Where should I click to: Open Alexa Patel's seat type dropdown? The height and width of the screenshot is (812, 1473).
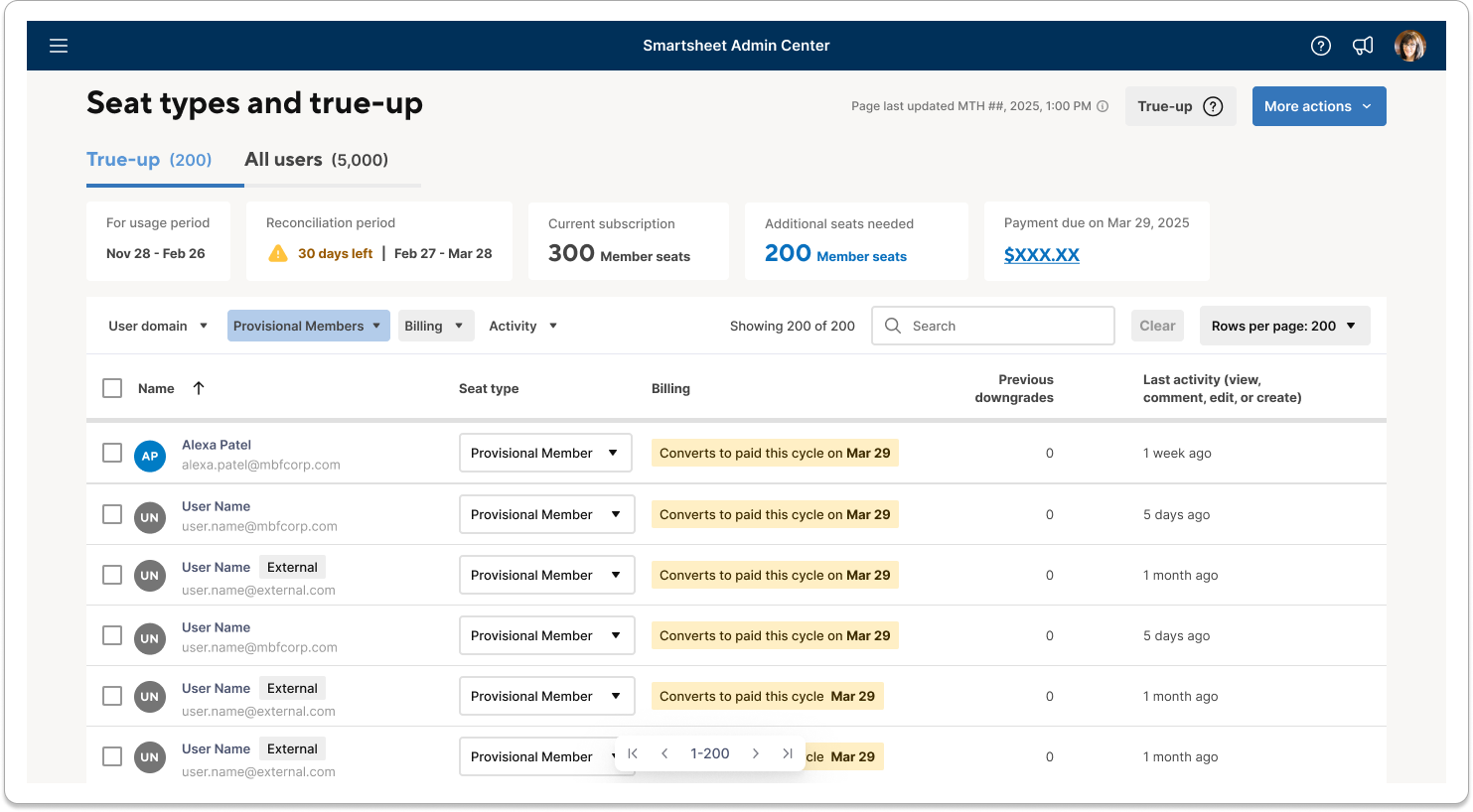pyautogui.click(x=546, y=453)
